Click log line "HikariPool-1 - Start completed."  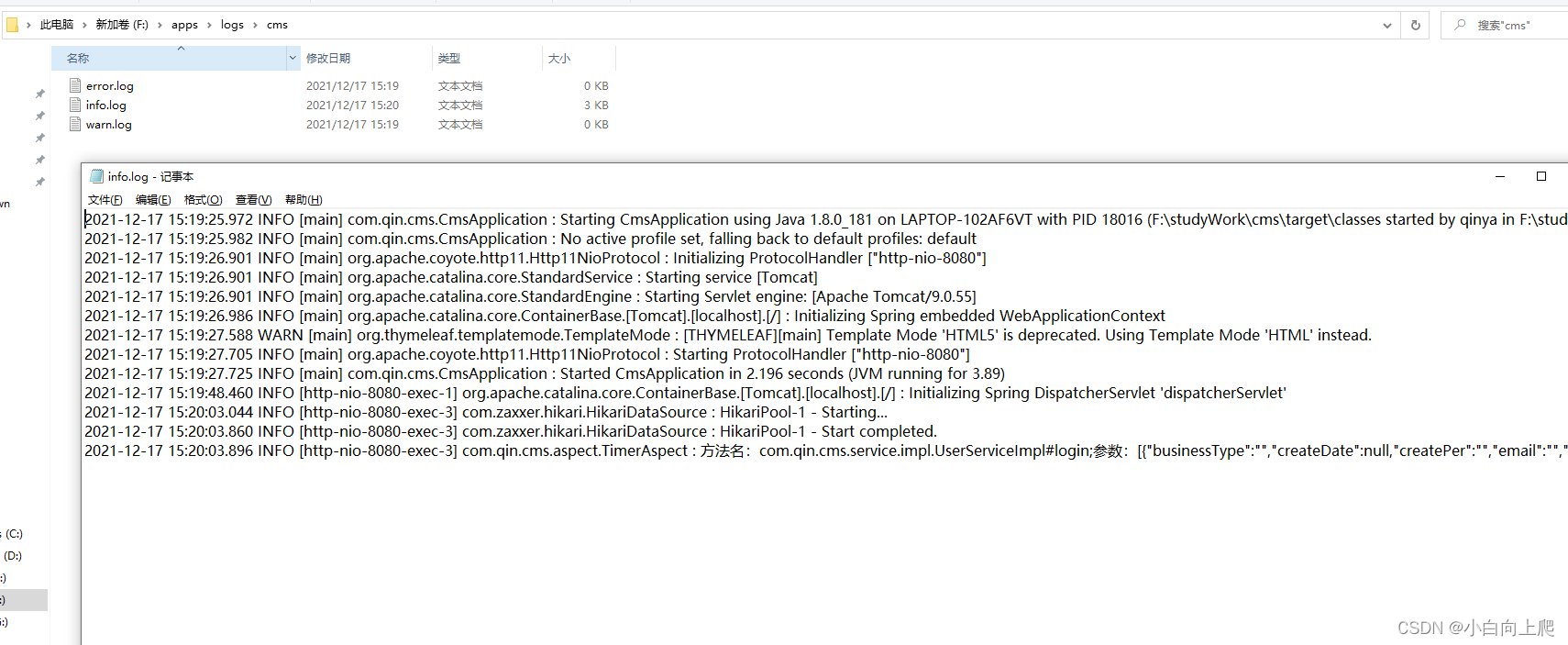(x=511, y=431)
